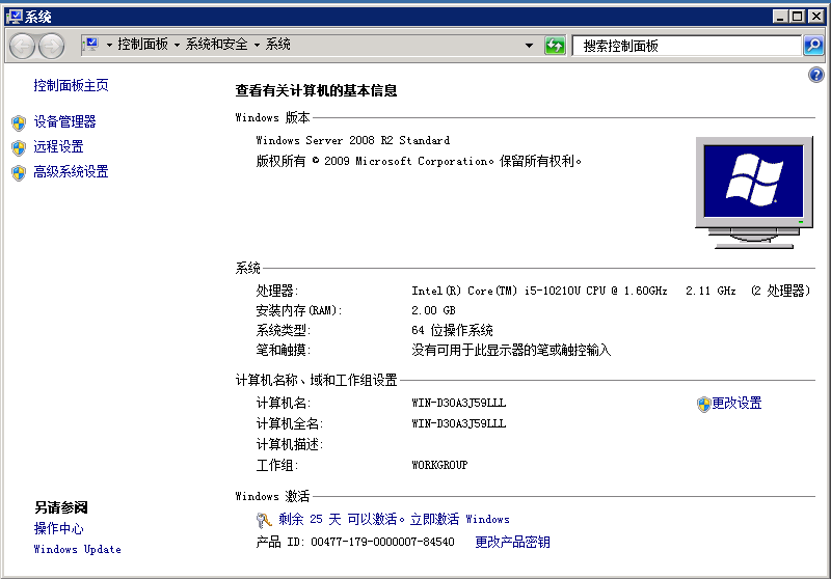Screen dimensions: 832x580
Task: Click the '笔和触摸:' label
Action: point(283,350)
